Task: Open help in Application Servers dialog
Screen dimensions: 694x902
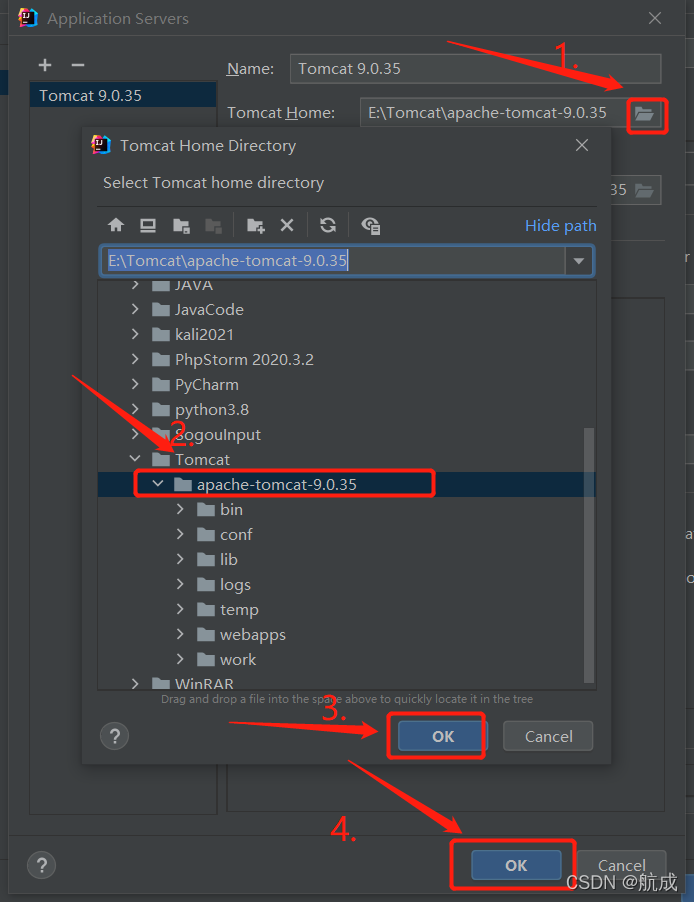Action: coord(41,865)
